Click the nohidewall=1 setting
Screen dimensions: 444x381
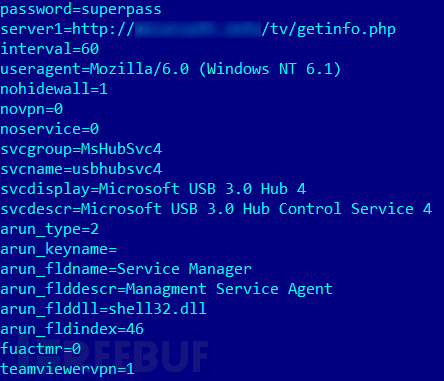pos(54,89)
